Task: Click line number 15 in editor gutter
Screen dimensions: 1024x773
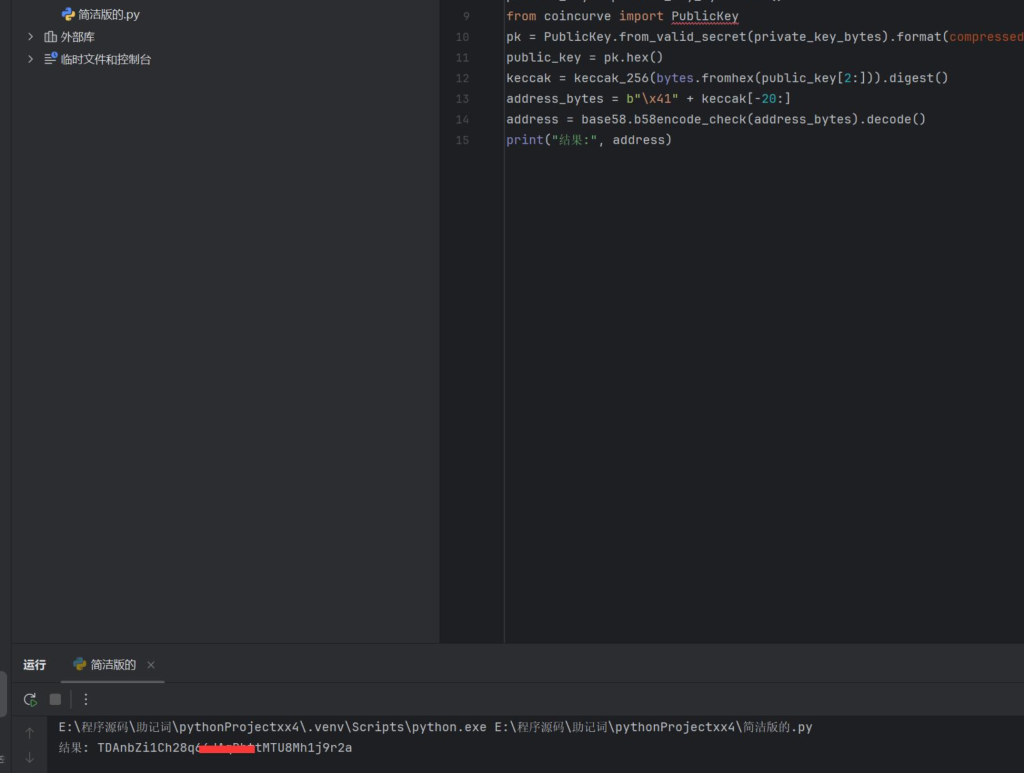Action: pyautogui.click(x=461, y=140)
